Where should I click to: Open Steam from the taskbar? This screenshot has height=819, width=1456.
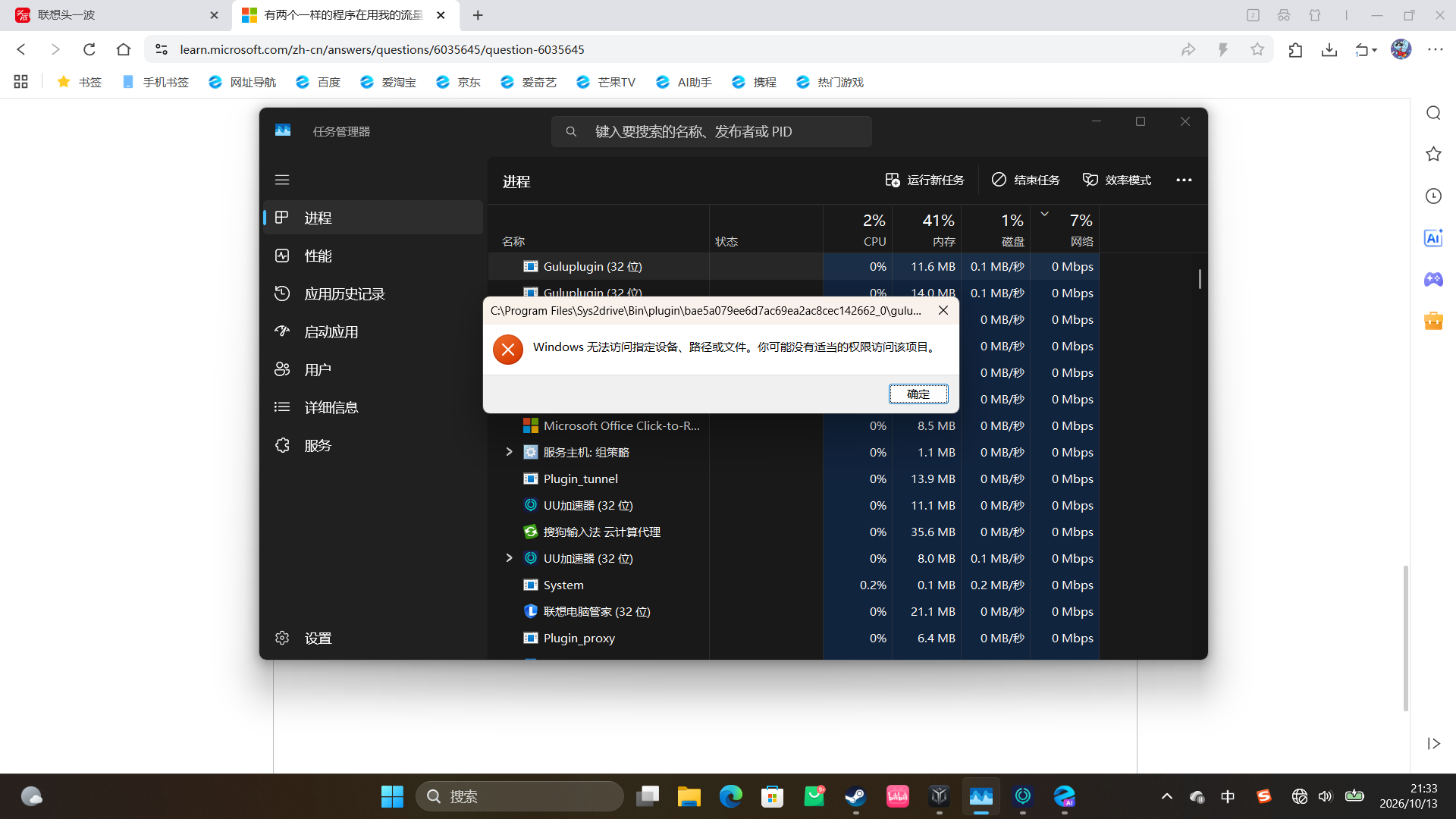click(x=855, y=796)
